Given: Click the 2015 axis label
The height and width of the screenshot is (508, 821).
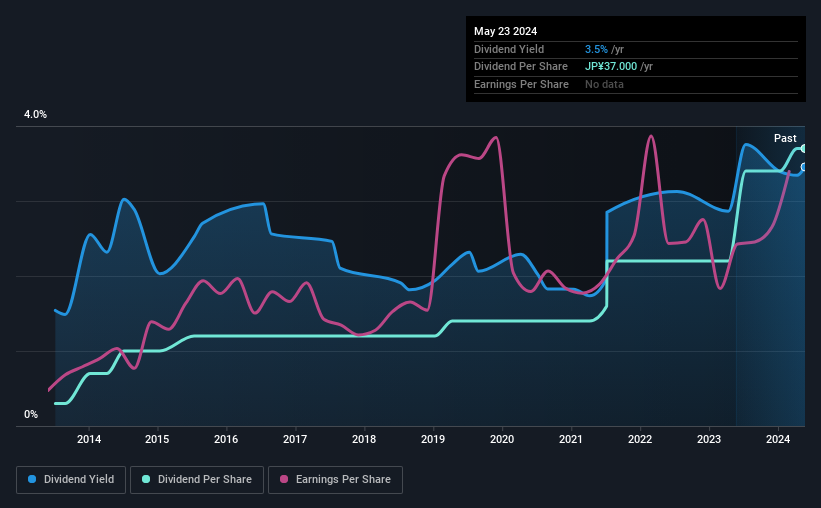Looking at the screenshot, I should pyautogui.click(x=157, y=439).
